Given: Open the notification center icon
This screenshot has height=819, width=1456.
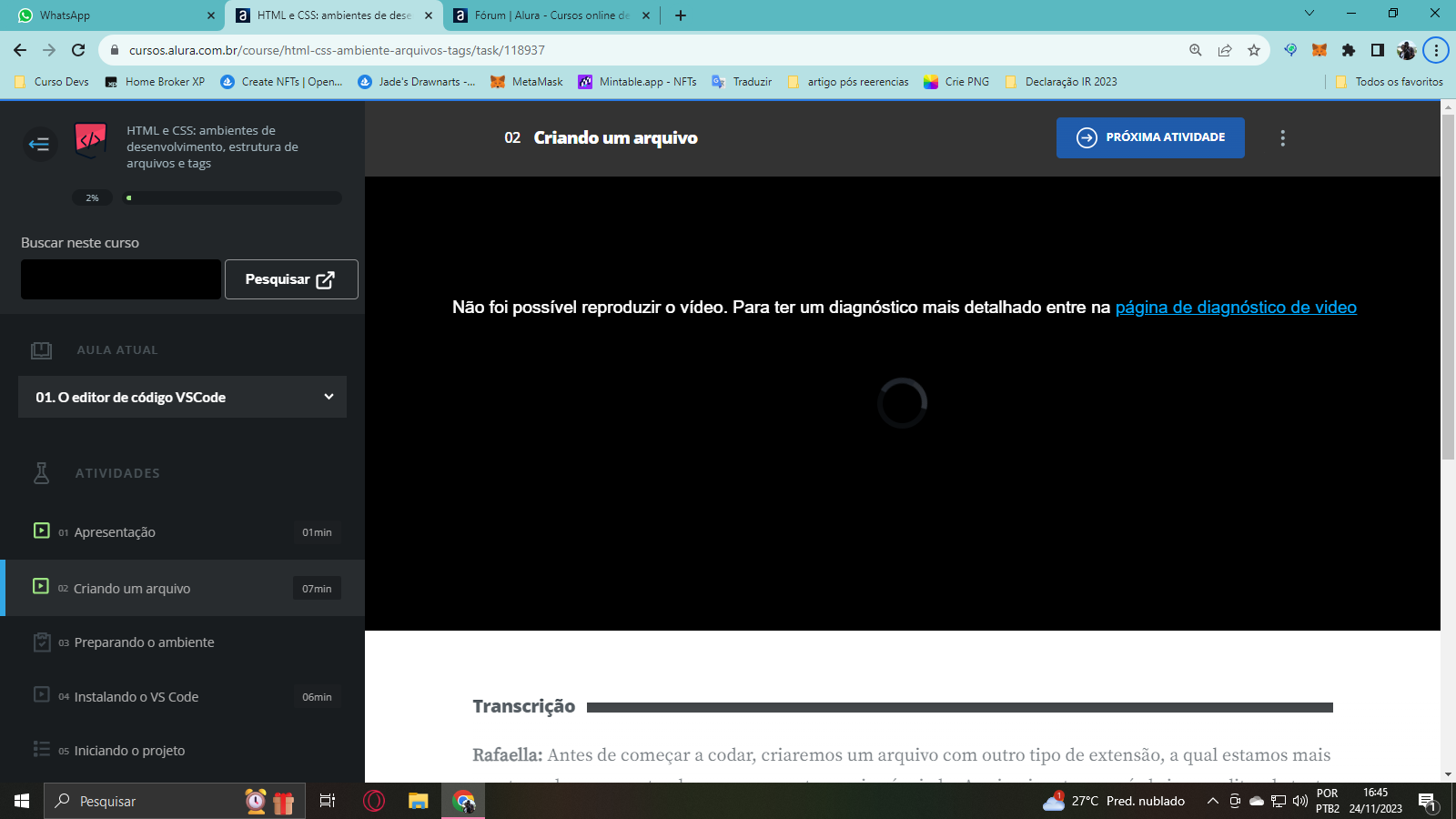Looking at the screenshot, I should [1428, 801].
